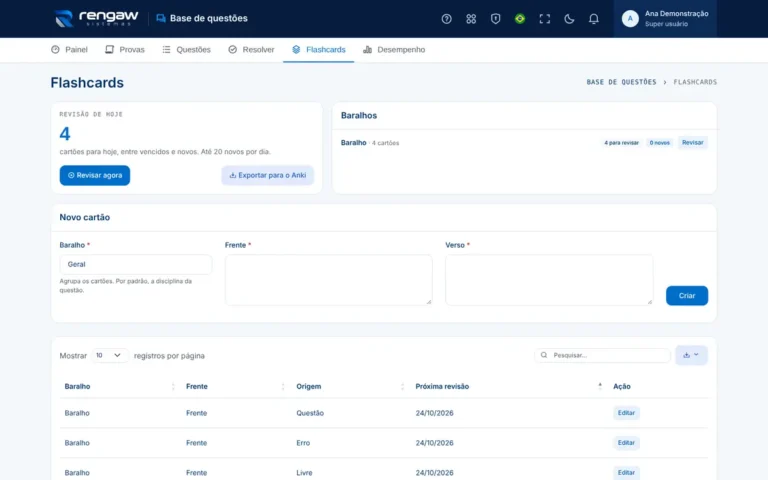Go to the Painel tab
The height and width of the screenshot is (480, 768).
coord(69,49)
